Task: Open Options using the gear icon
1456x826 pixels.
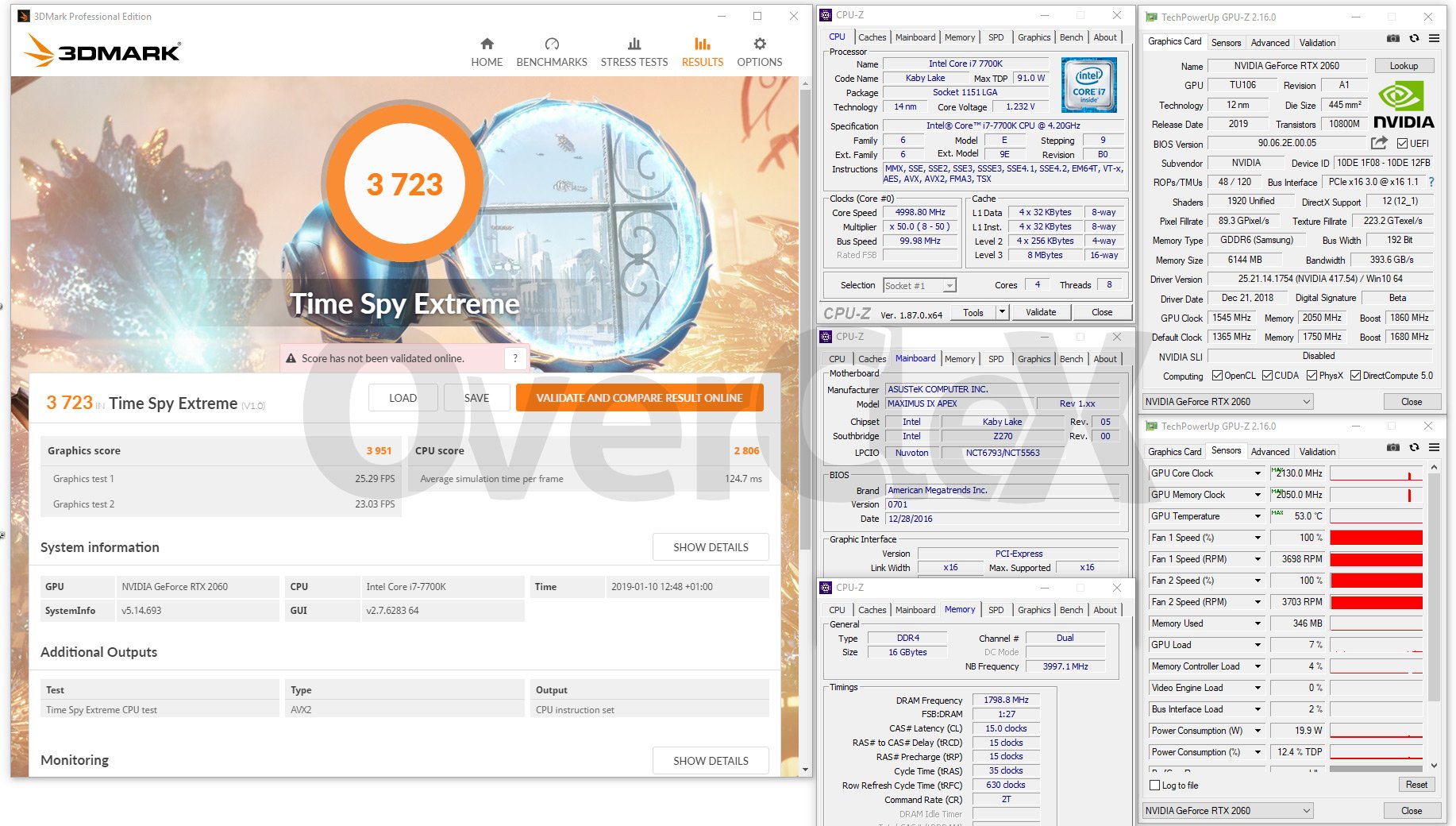Action: 759,44
